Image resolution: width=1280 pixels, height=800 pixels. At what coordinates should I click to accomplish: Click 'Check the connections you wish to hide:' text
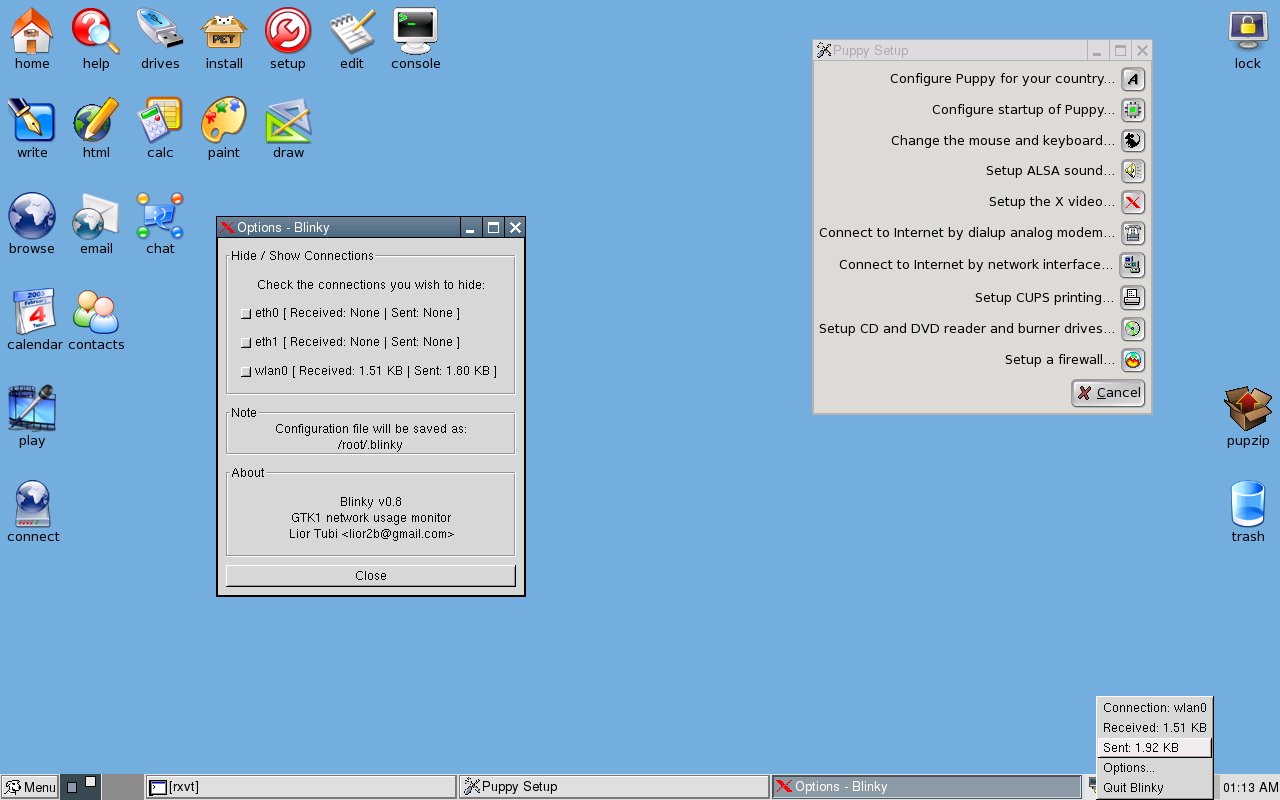(x=371, y=285)
